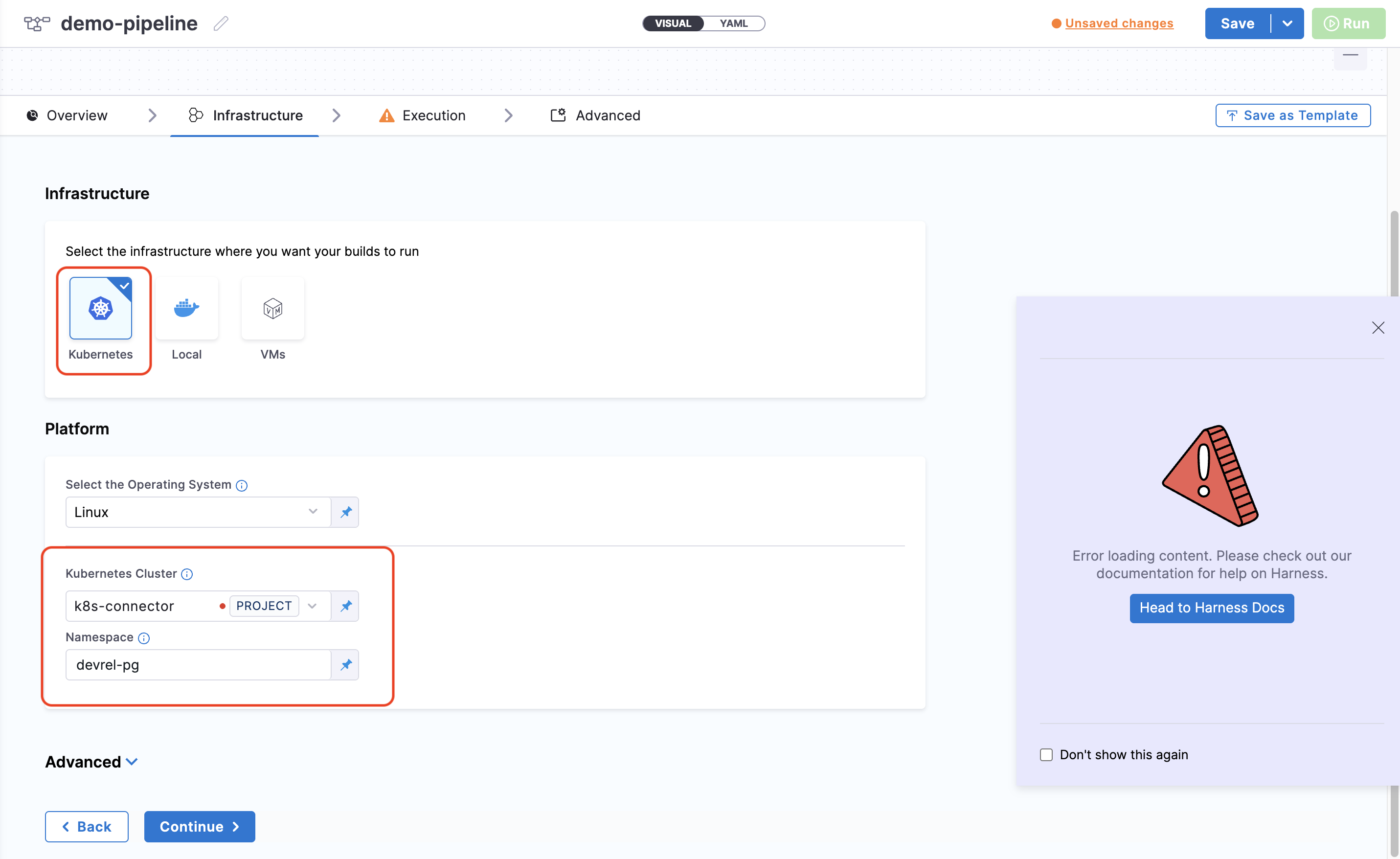Click info icon next to Kubernetes Cluster

click(x=187, y=574)
